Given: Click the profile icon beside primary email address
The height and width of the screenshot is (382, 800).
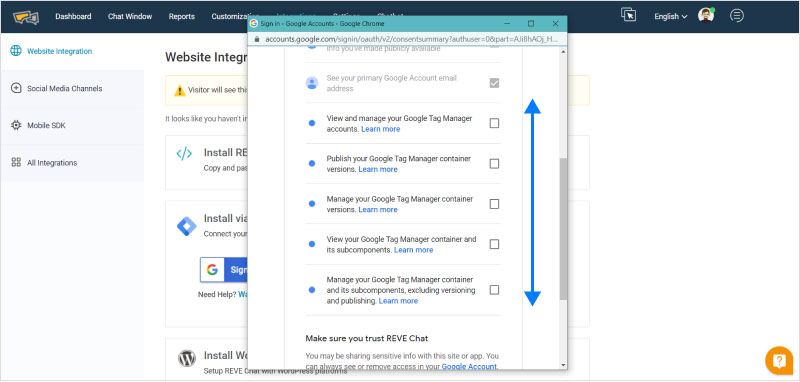Looking at the screenshot, I should tap(312, 83).
